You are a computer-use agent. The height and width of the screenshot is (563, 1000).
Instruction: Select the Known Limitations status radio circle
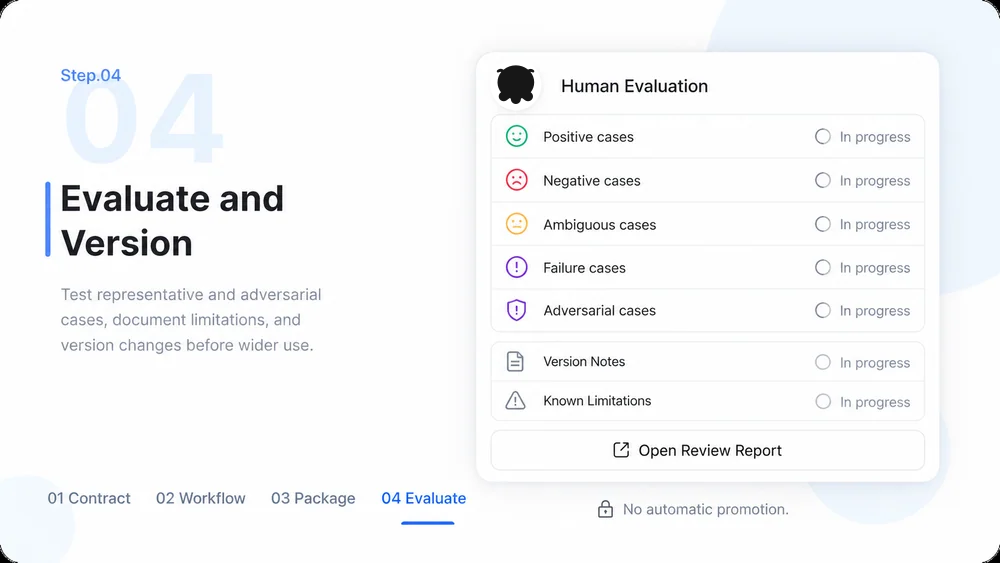[x=823, y=402]
